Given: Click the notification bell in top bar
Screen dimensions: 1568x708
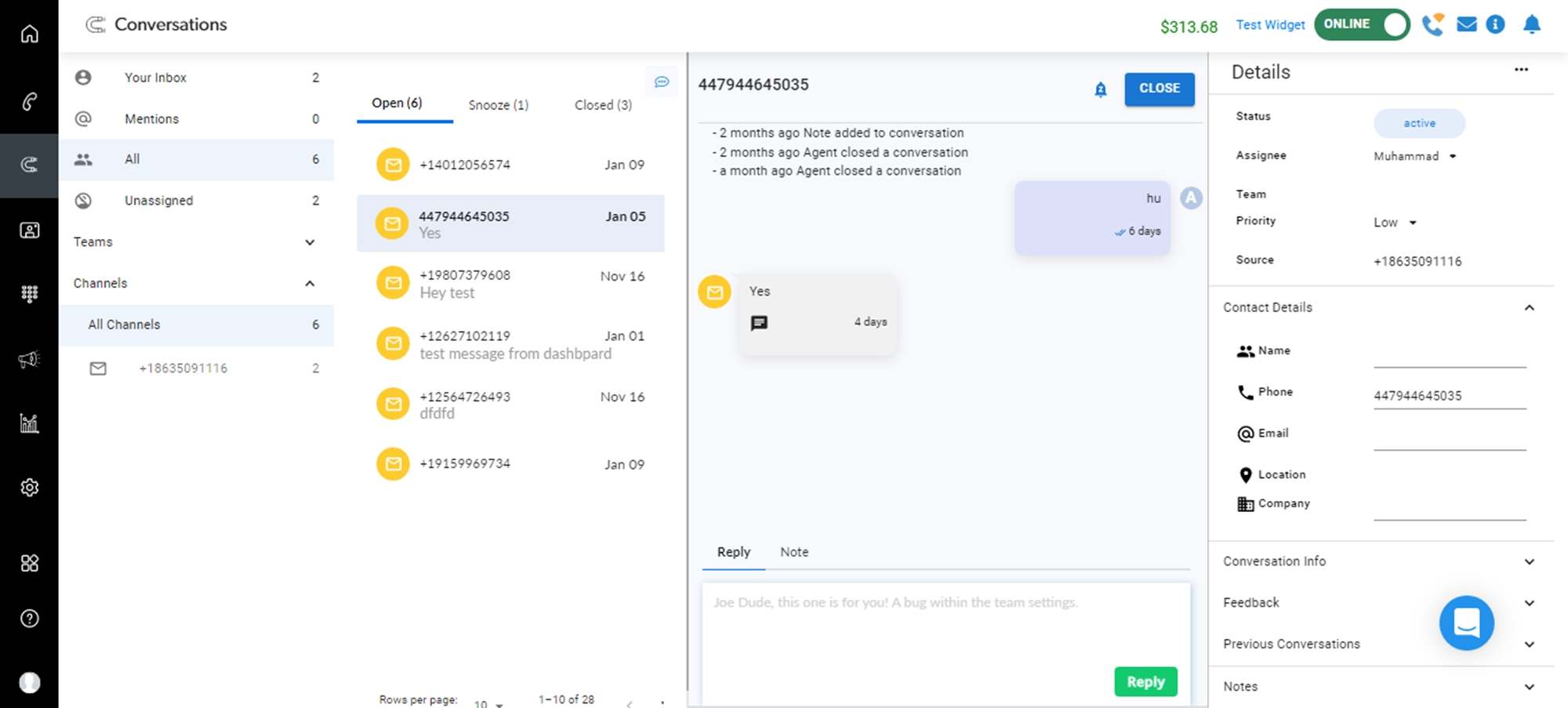Looking at the screenshot, I should [x=1531, y=24].
